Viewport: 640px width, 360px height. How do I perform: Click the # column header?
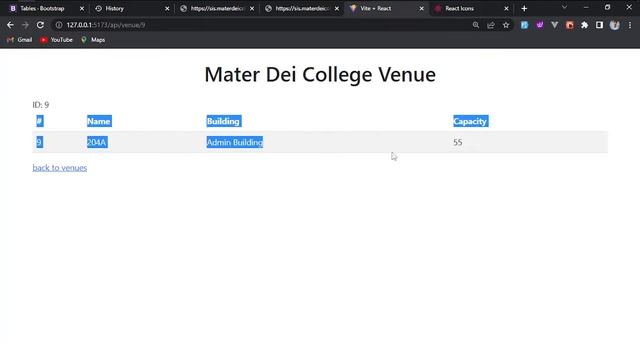[x=40, y=121]
